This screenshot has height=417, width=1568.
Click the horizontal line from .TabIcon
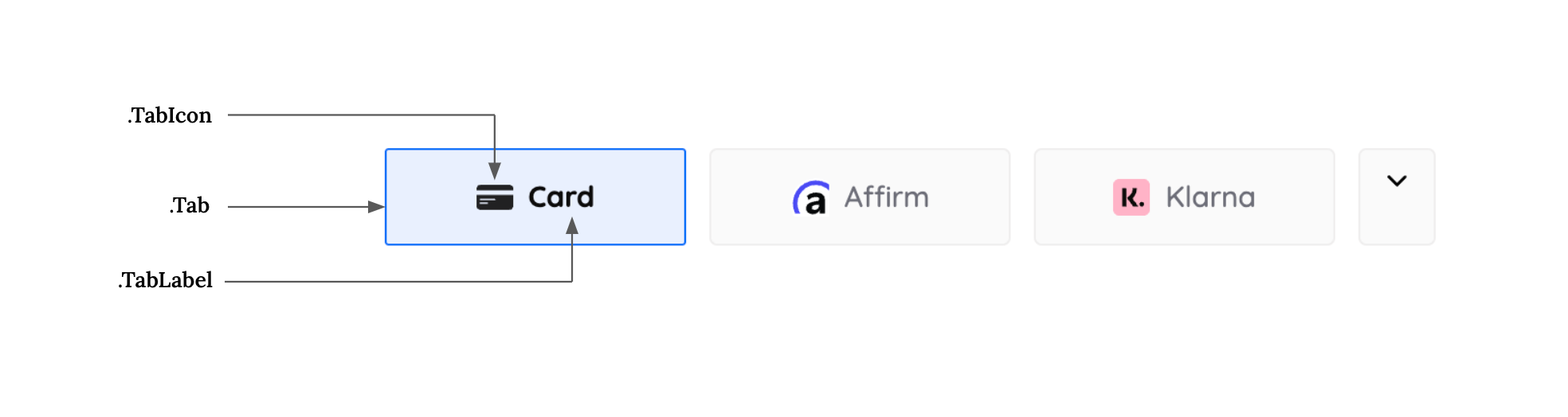coord(361,115)
